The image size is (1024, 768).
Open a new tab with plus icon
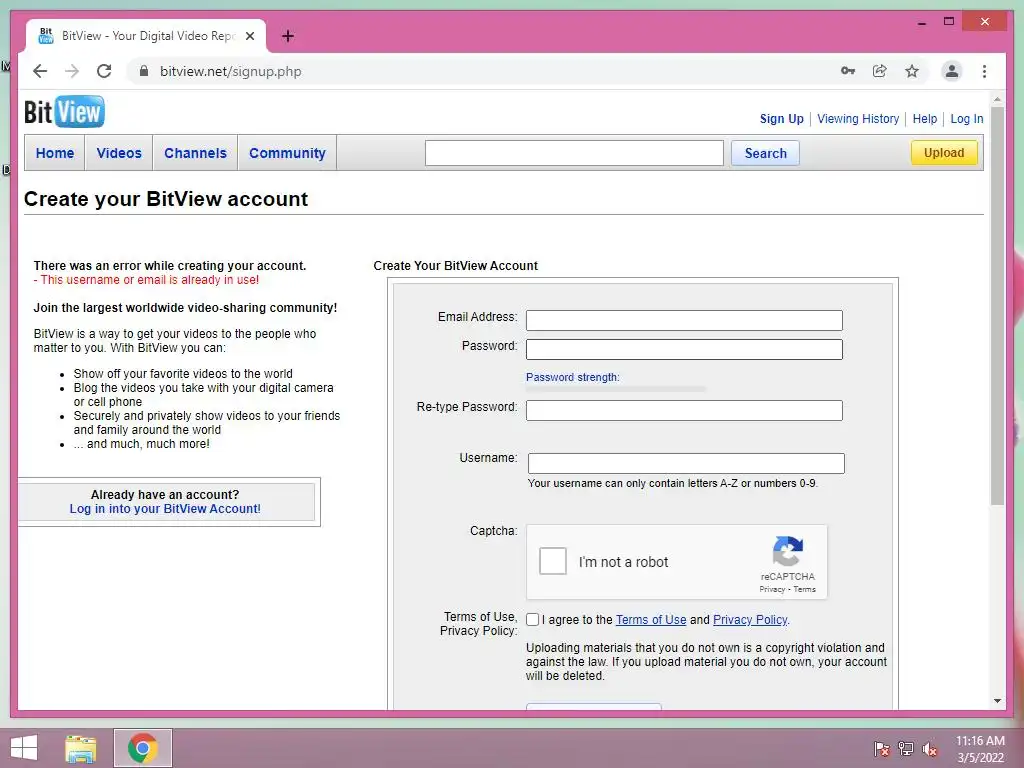(288, 36)
